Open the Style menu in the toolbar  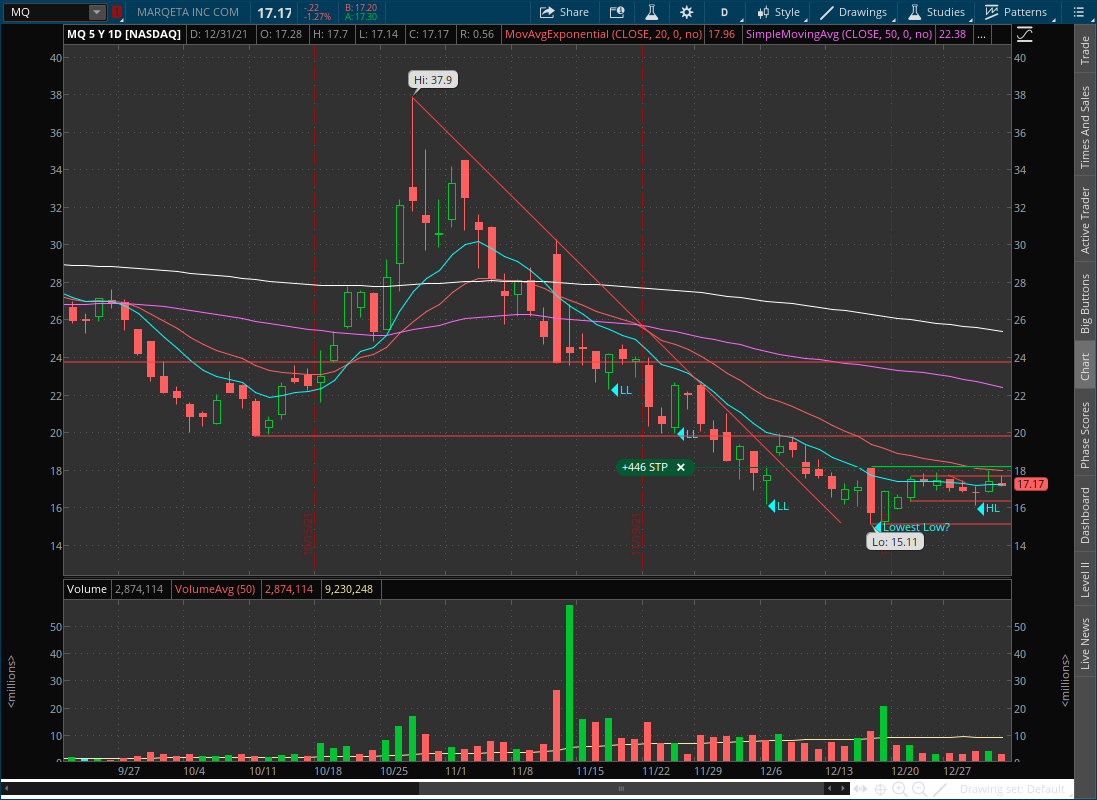click(x=778, y=12)
